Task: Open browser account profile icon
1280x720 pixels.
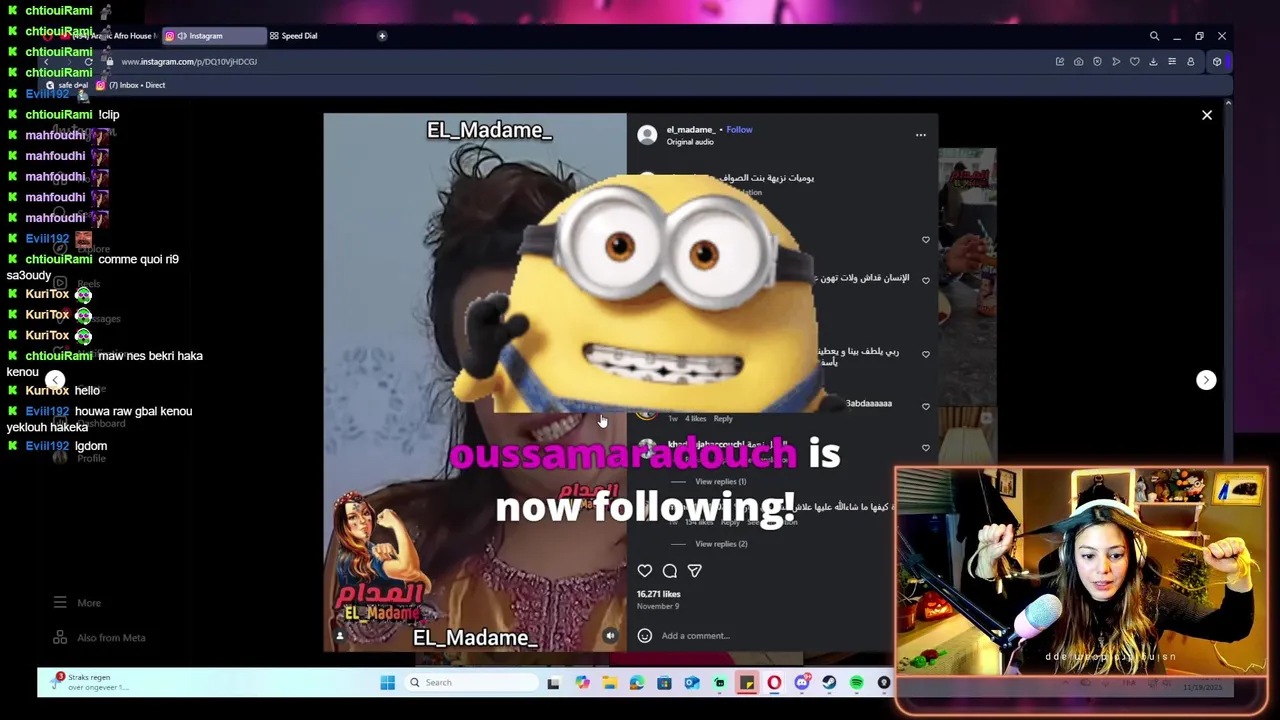Action: click(x=1190, y=62)
